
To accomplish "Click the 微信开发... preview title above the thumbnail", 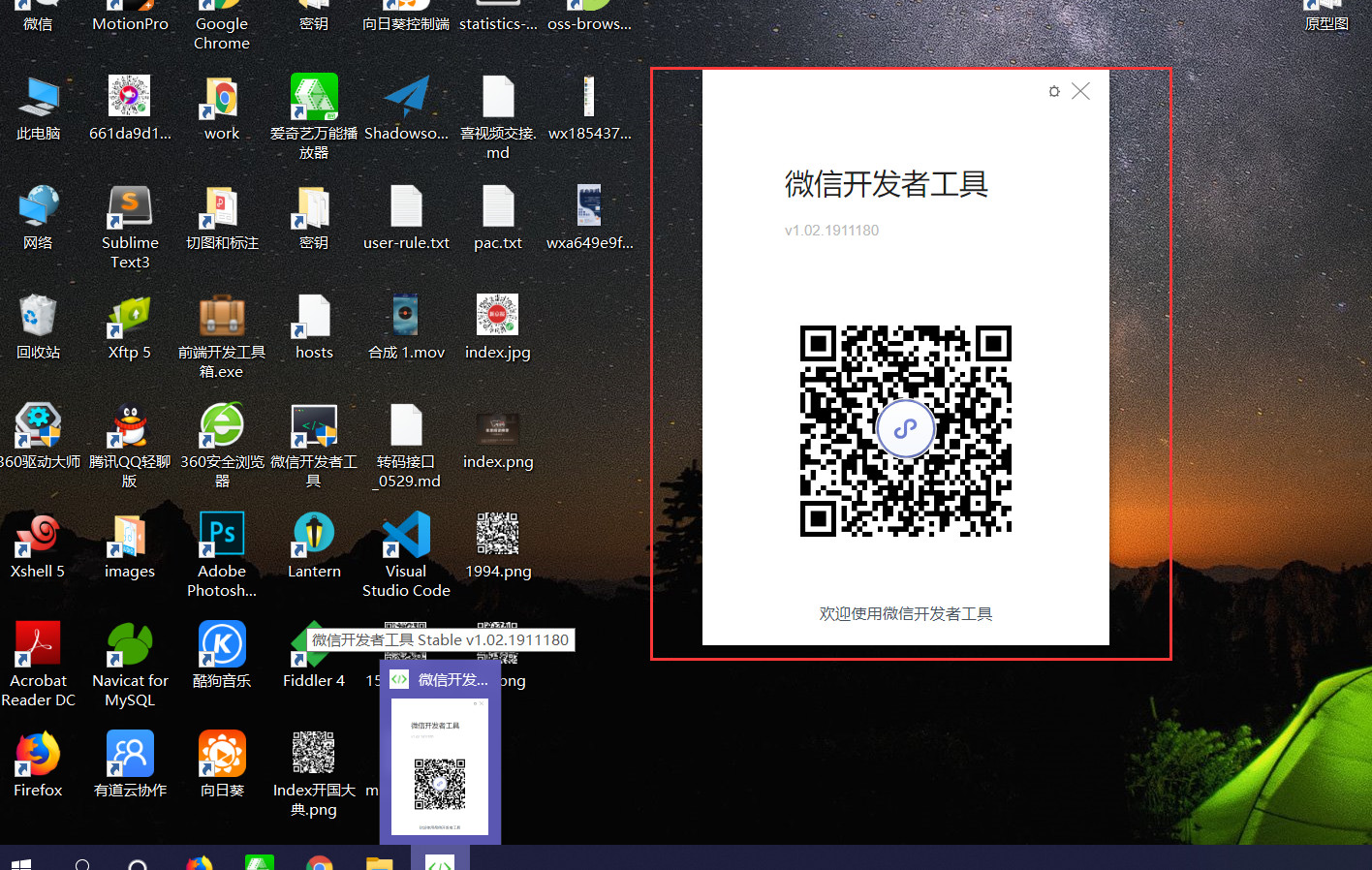I will coord(452,680).
